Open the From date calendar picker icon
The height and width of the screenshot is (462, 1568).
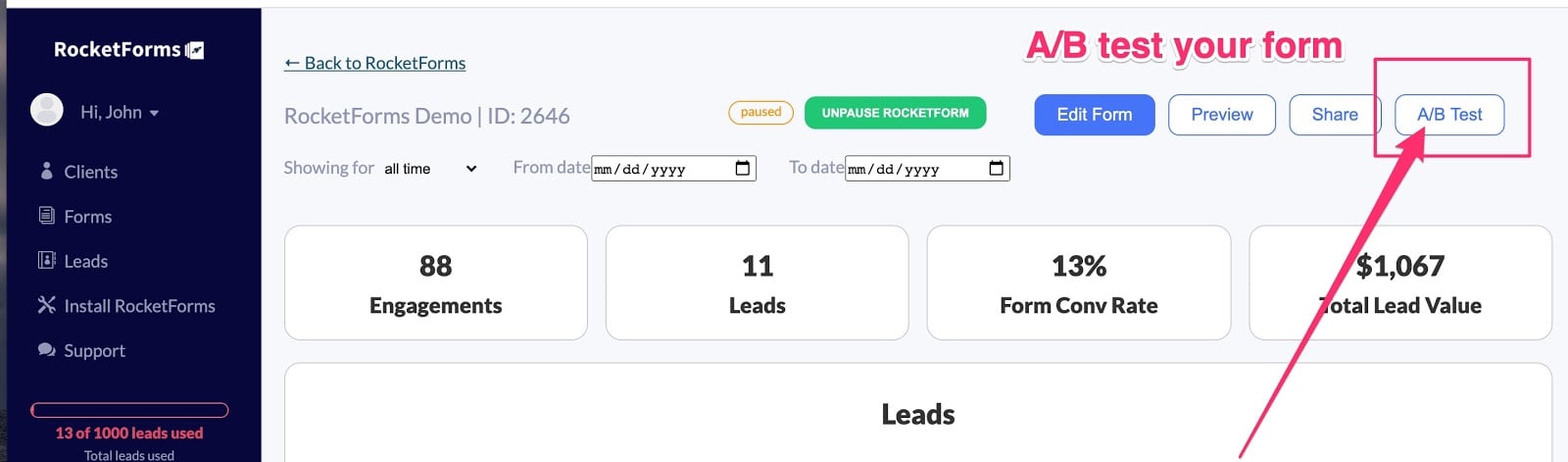pyautogui.click(x=743, y=168)
